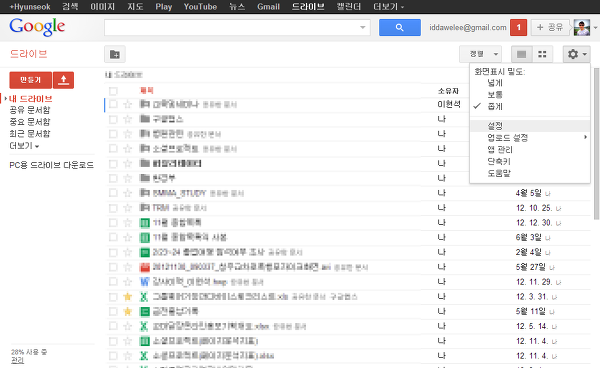This screenshot has width=600, height=368.
Task: Choose 보통 display density
Action: tap(495, 95)
